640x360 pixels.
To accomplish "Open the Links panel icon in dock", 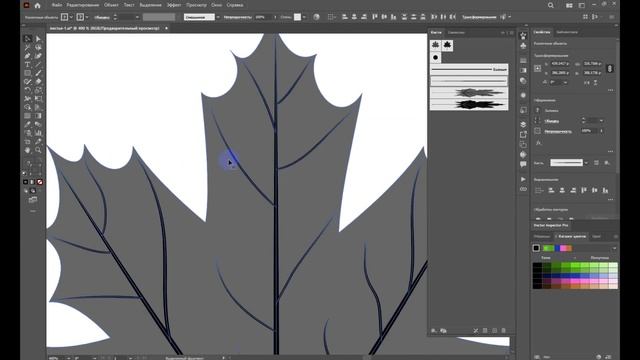I will [523, 189].
